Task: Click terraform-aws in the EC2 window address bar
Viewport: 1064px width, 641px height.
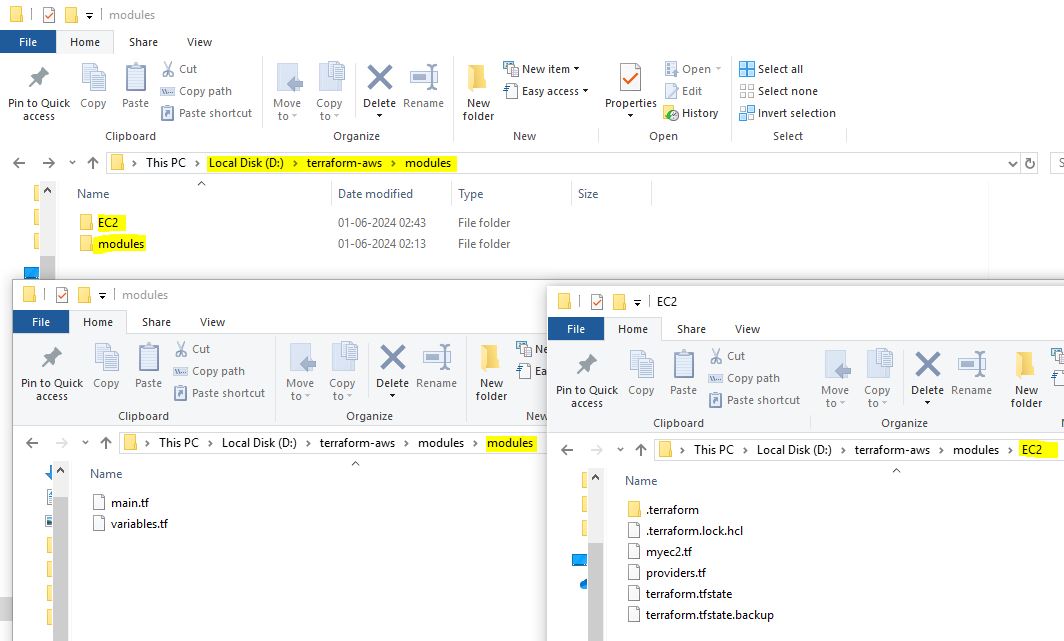Action: pyautogui.click(x=892, y=450)
